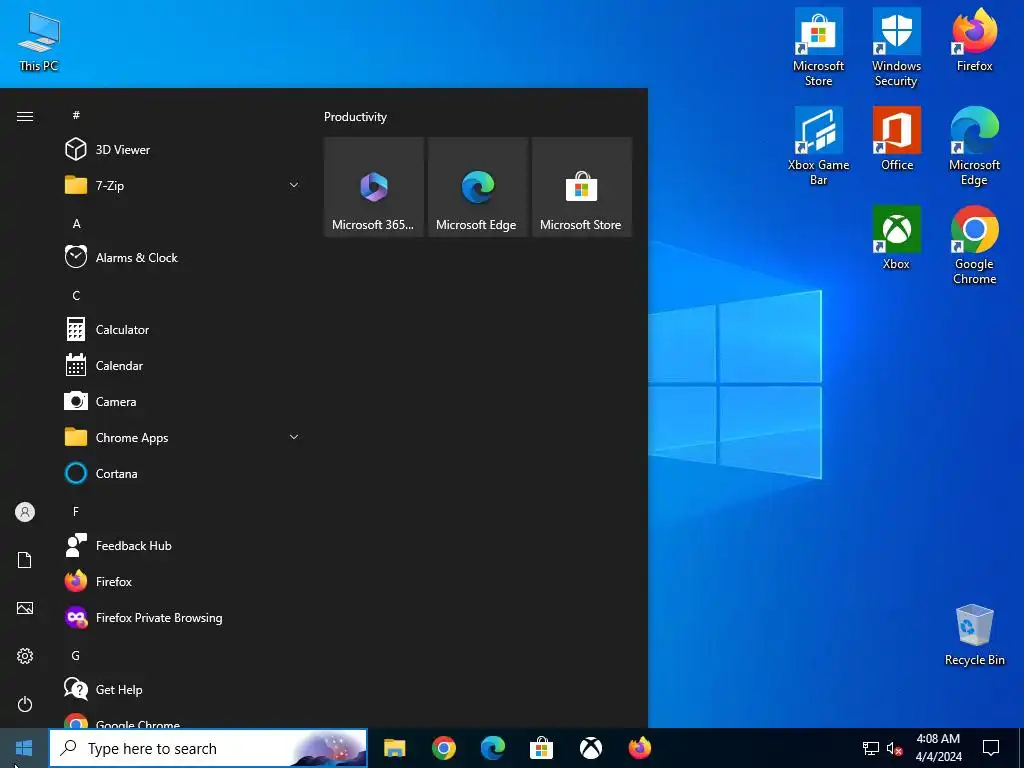The width and height of the screenshot is (1024, 768).
Task: Click the Productivity group title
Action: tap(355, 117)
